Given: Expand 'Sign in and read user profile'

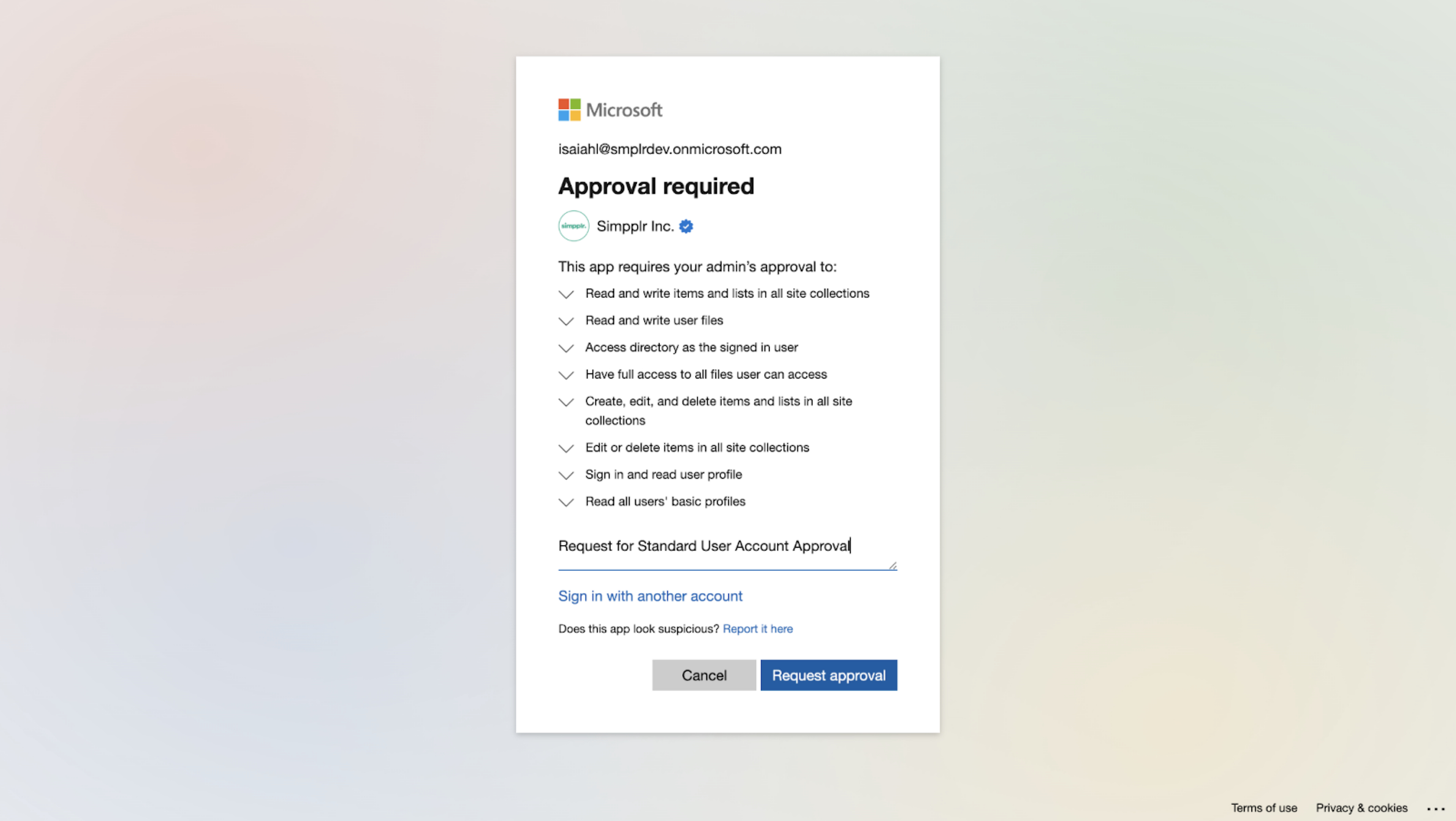Looking at the screenshot, I should [x=566, y=476].
